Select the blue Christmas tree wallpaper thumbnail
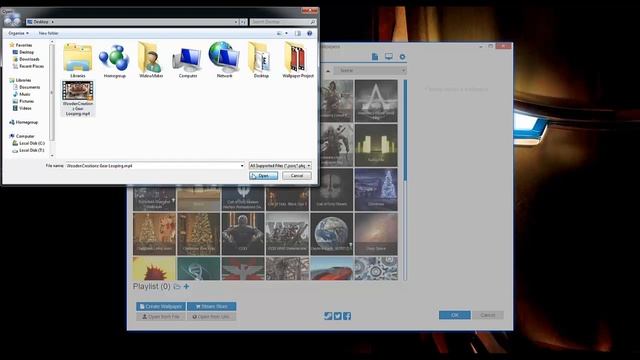 click(376, 189)
